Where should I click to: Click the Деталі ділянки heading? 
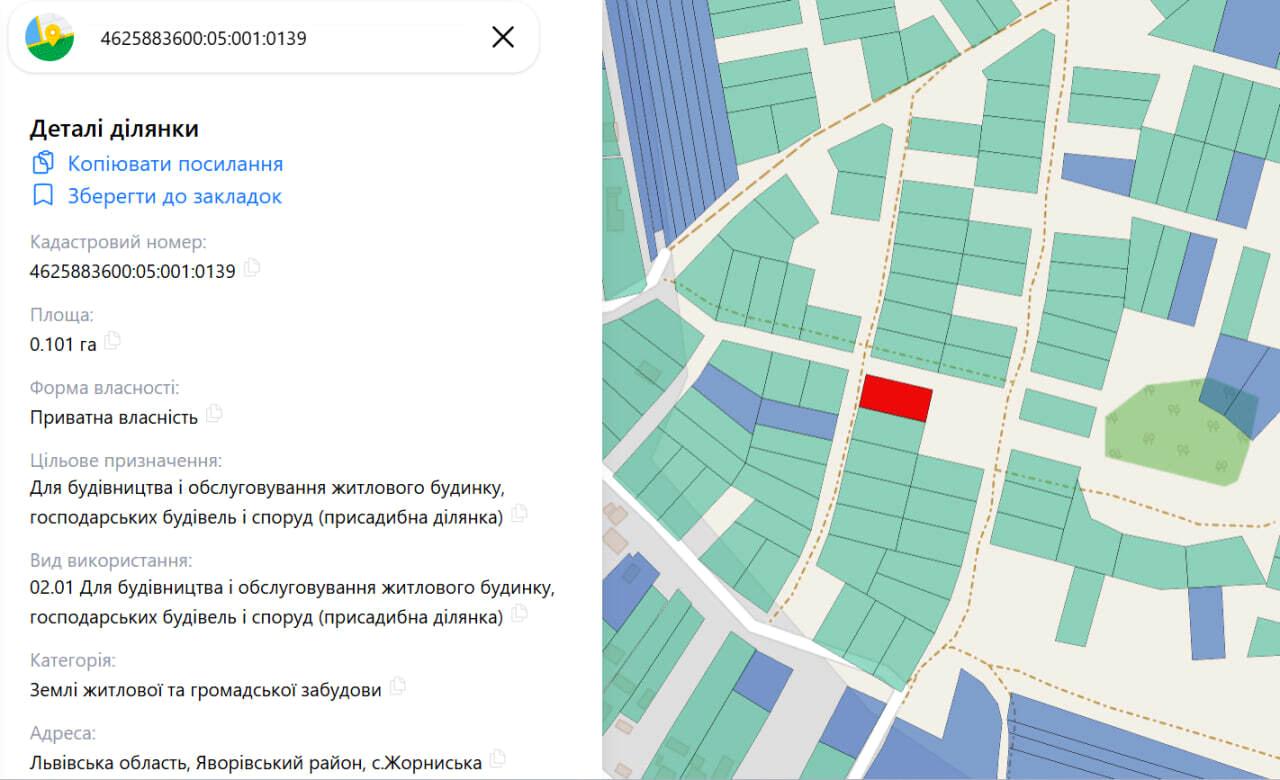pos(114,129)
